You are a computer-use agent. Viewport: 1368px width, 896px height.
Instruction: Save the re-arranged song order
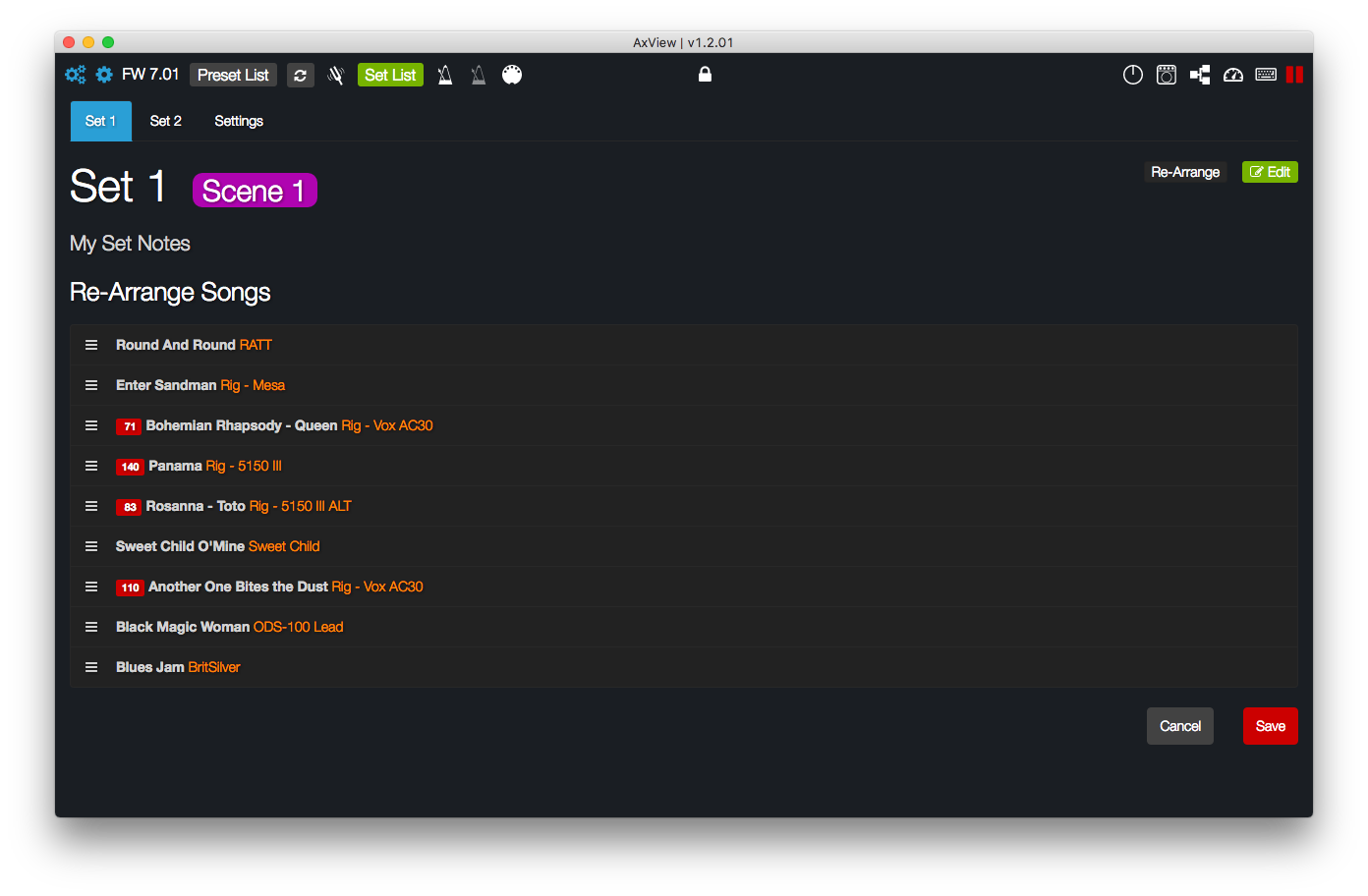pyautogui.click(x=1271, y=726)
